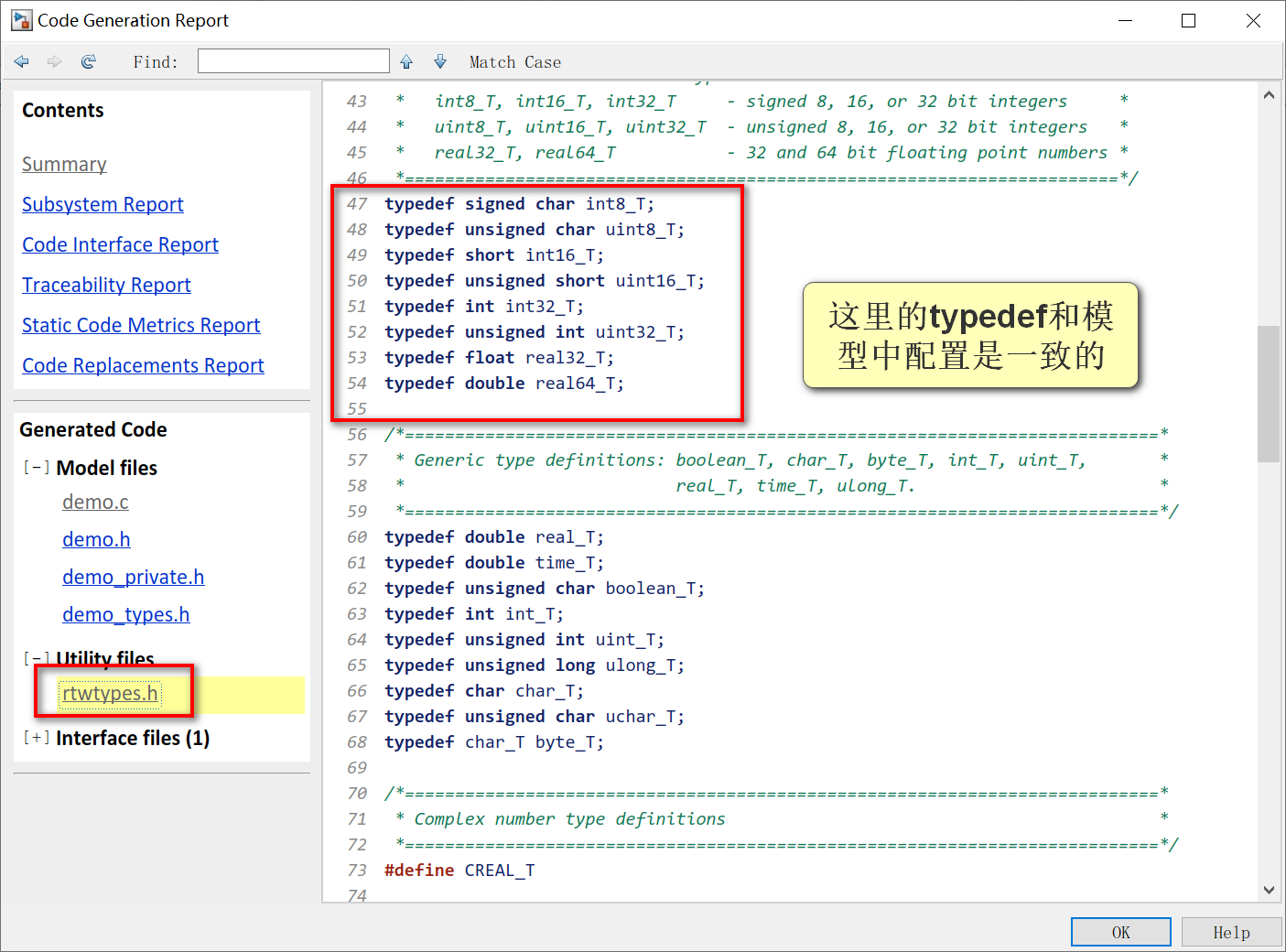This screenshot has height=952, width=1286.
Task: Expand the Interface files (1) group
Action: 37,738
